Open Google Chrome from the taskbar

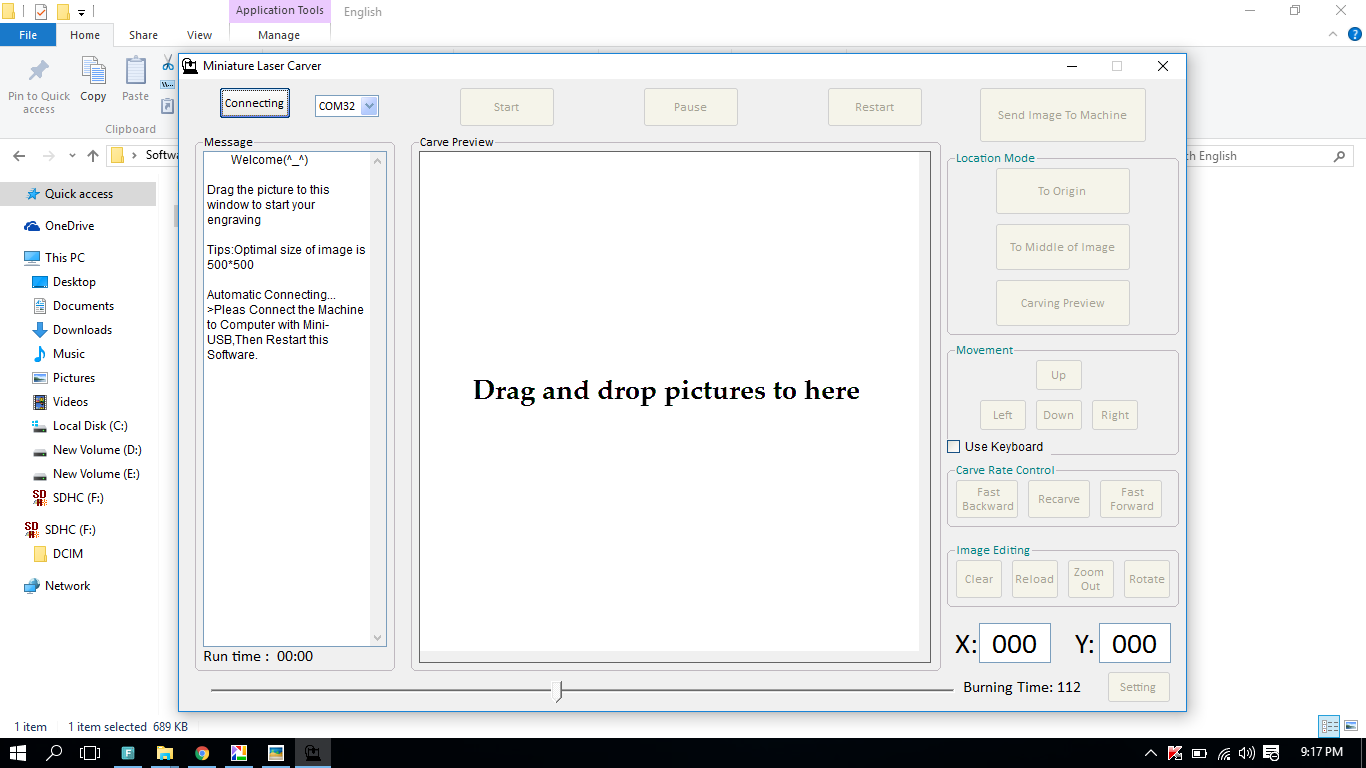click(202, 753)
